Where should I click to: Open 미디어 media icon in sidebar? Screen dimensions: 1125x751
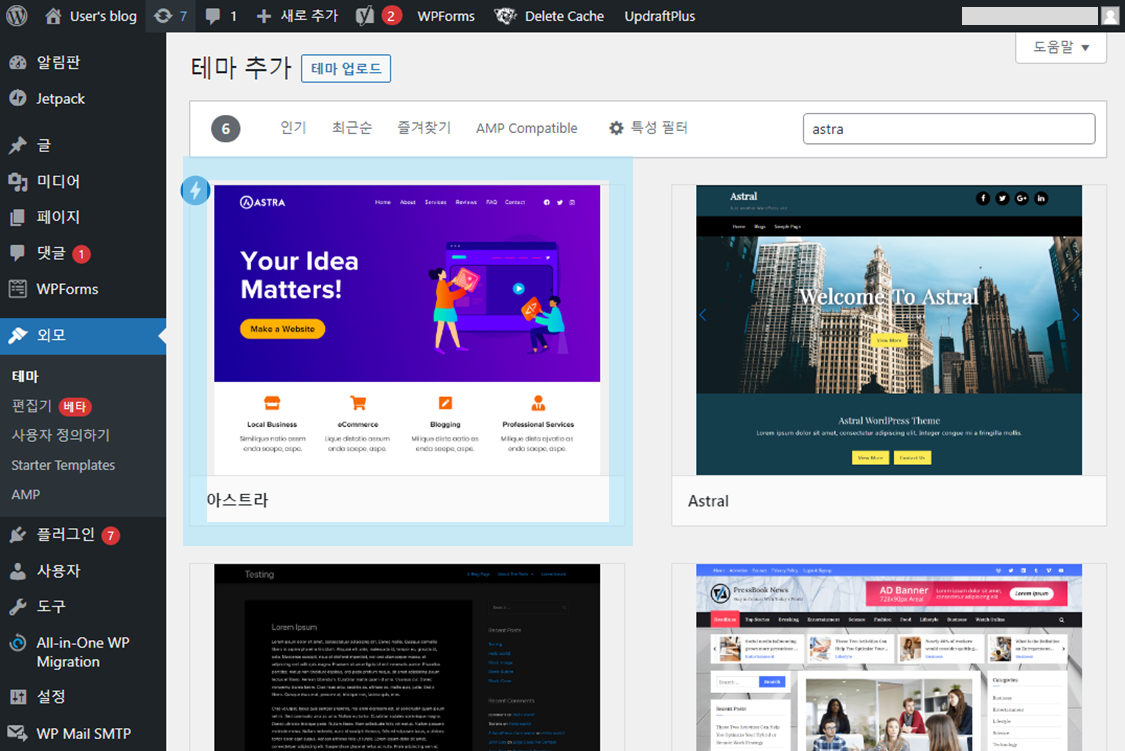[x=18, y=181]
